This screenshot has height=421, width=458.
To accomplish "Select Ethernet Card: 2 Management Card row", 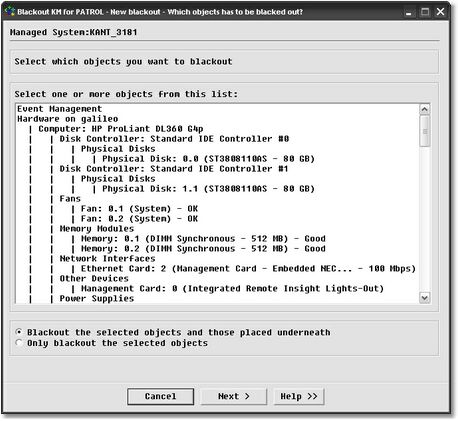I will coord(248,269).
